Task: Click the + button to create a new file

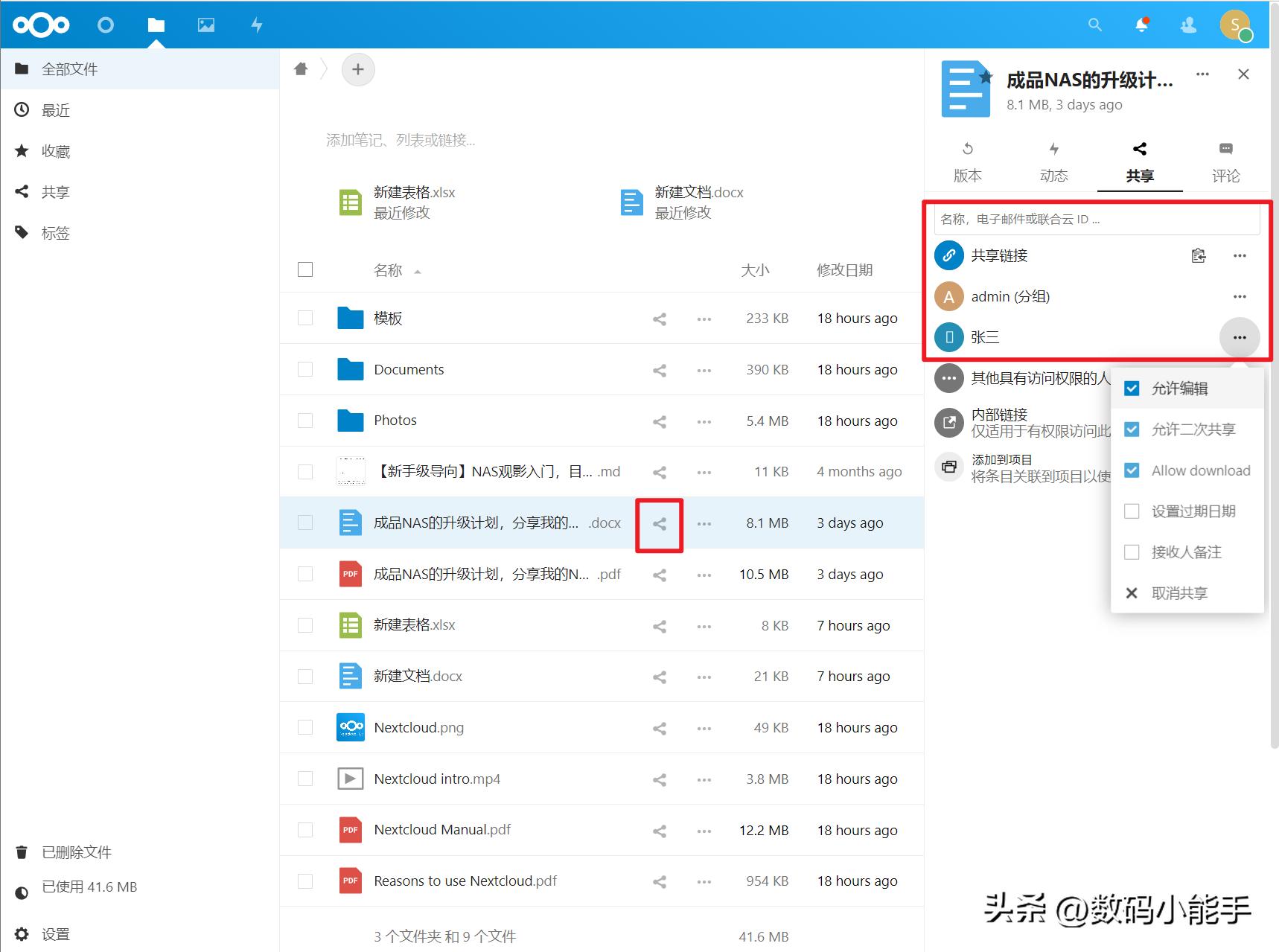Action: (358, 68)
